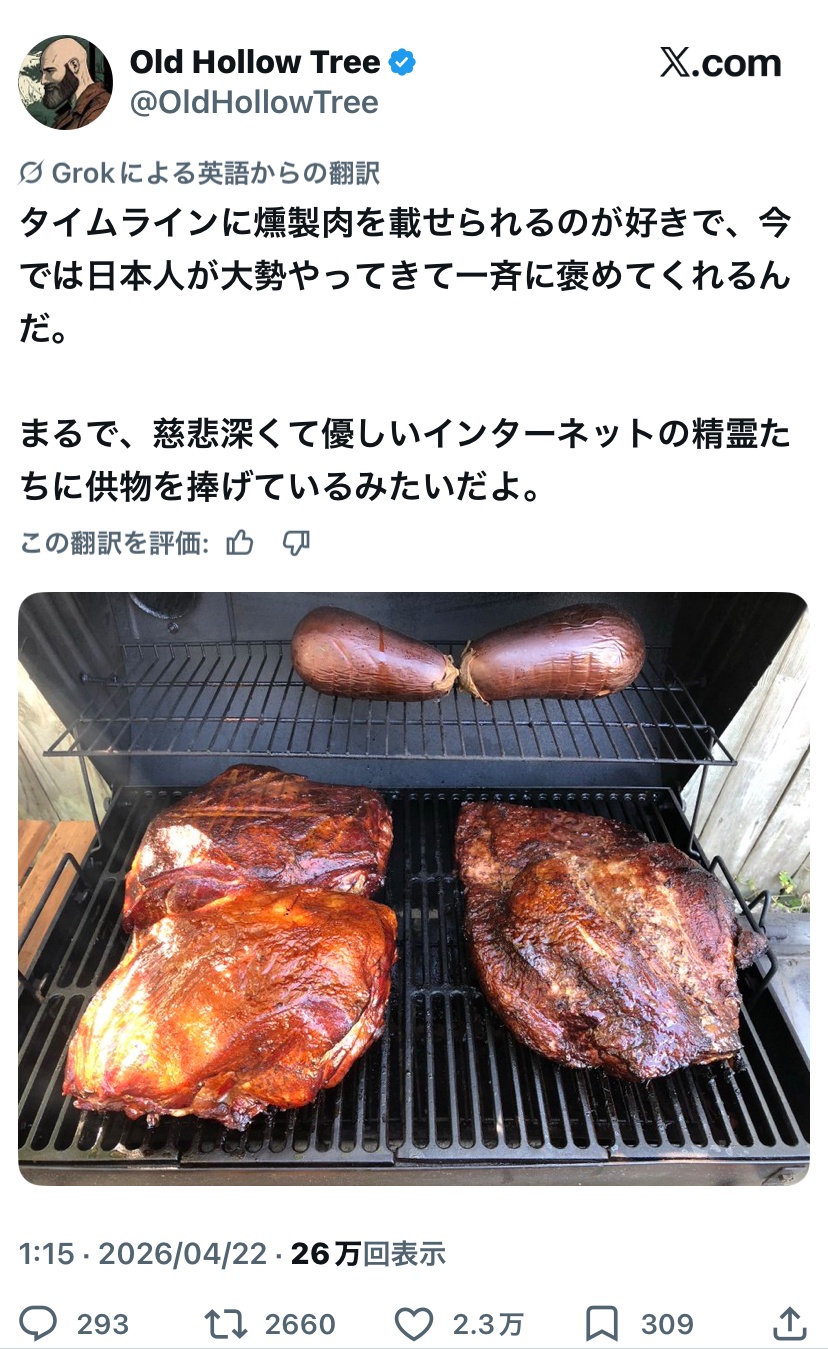
Task: Tap the X.com logo
Action: 720,63
